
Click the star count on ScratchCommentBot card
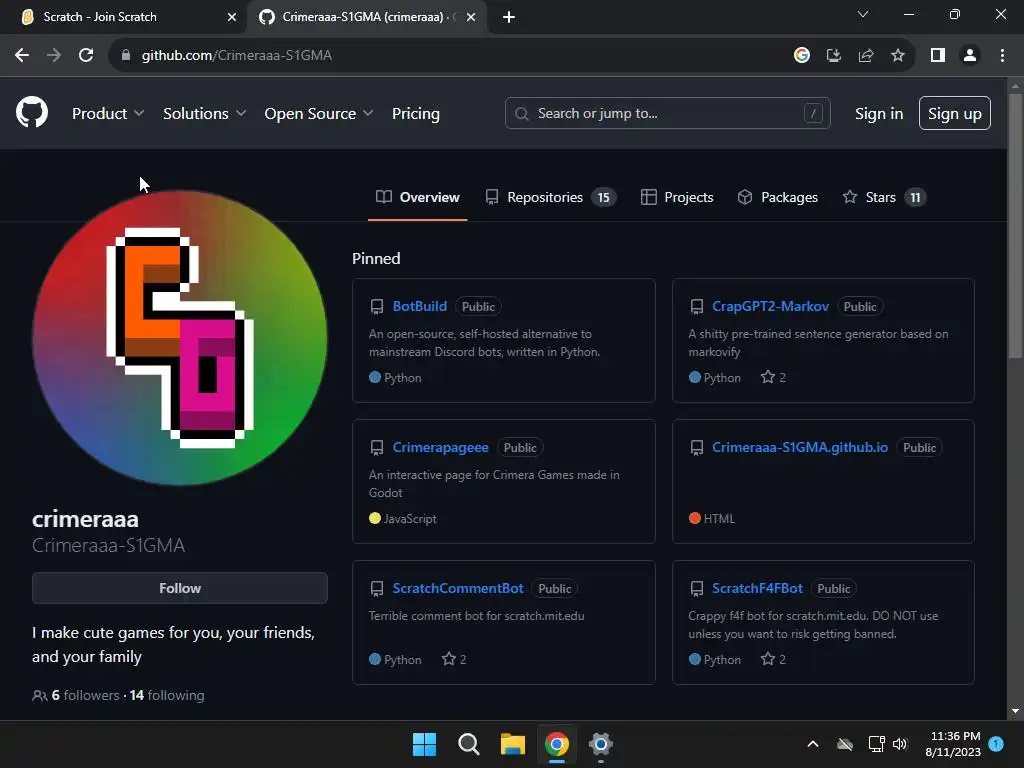[454, 660]
